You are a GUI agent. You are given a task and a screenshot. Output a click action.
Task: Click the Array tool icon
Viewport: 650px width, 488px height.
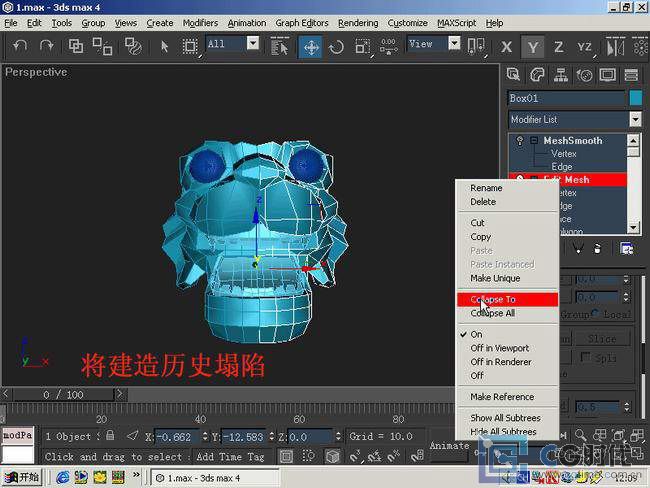(641, 46)
